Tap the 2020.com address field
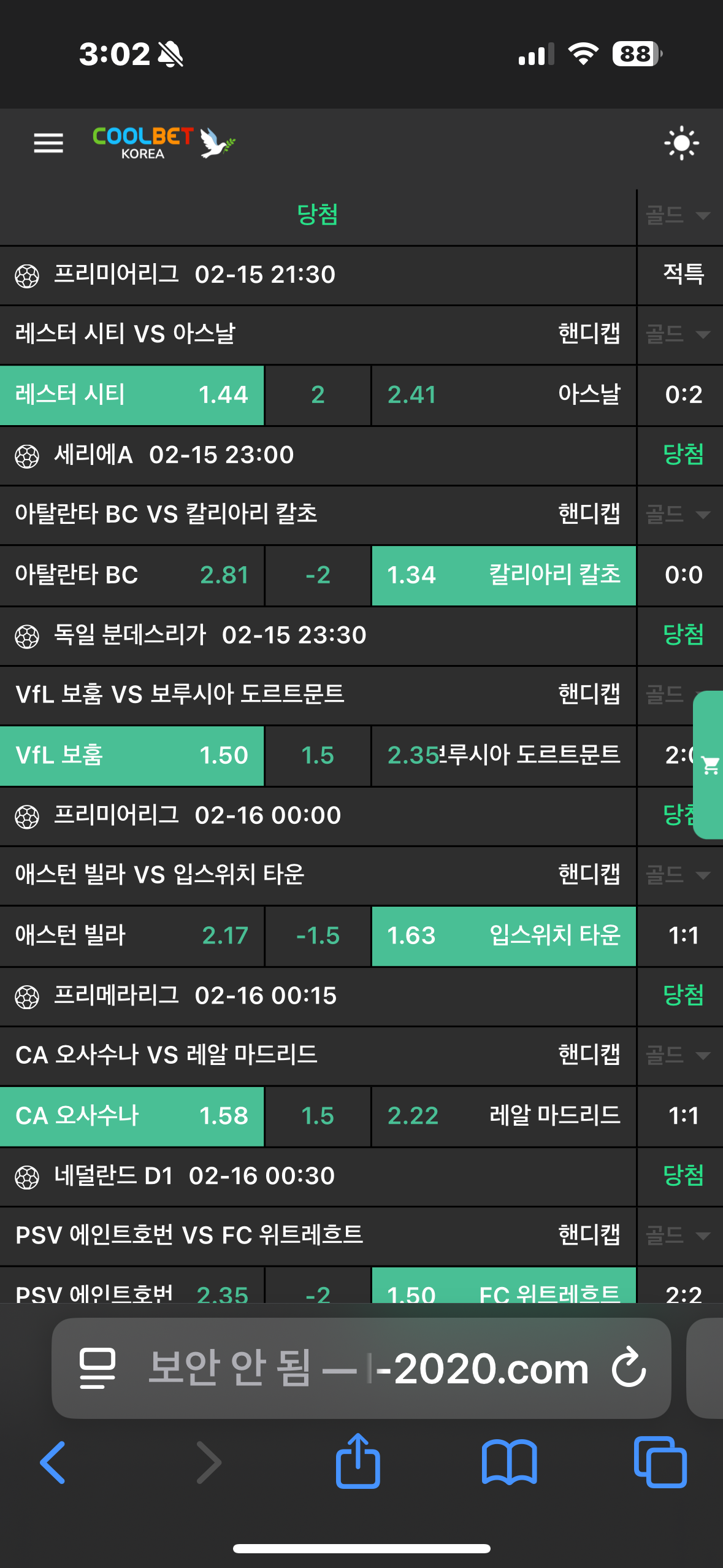The width and height of the screenshot is (723, 1568). [x=368, y=1367]
